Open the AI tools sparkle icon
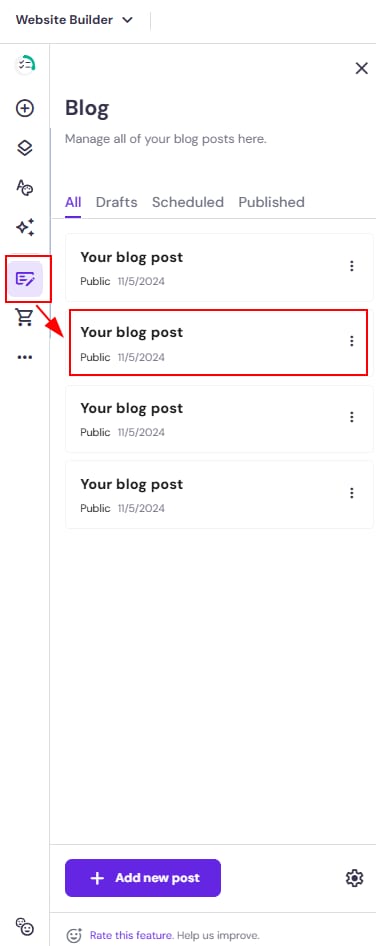This screenshot has height=946, width=376. coord(25,227)
